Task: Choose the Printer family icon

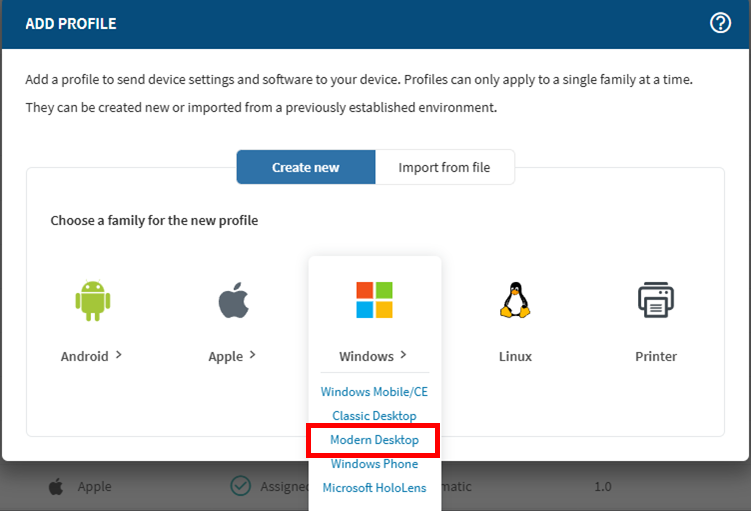Action: point(656,300)
